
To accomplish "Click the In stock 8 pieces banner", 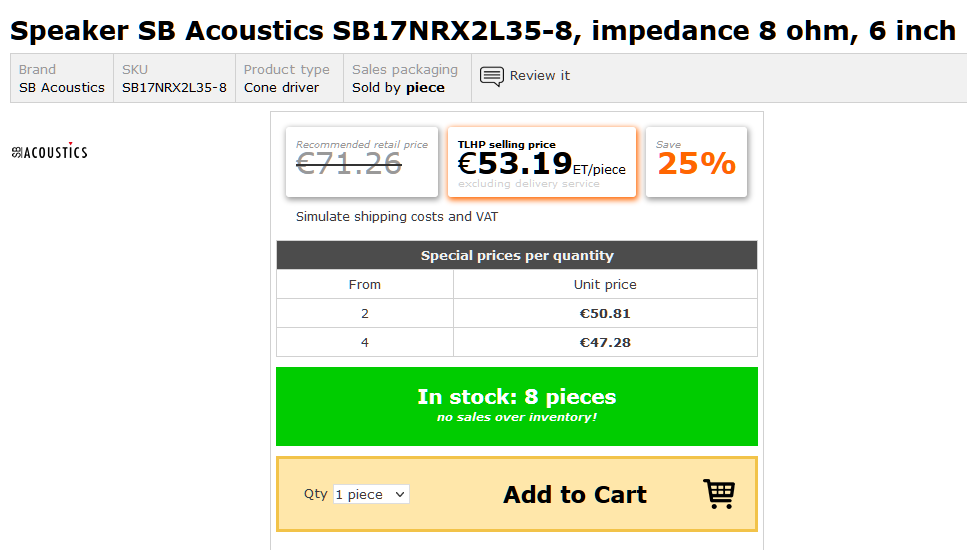I will [517, 406].
